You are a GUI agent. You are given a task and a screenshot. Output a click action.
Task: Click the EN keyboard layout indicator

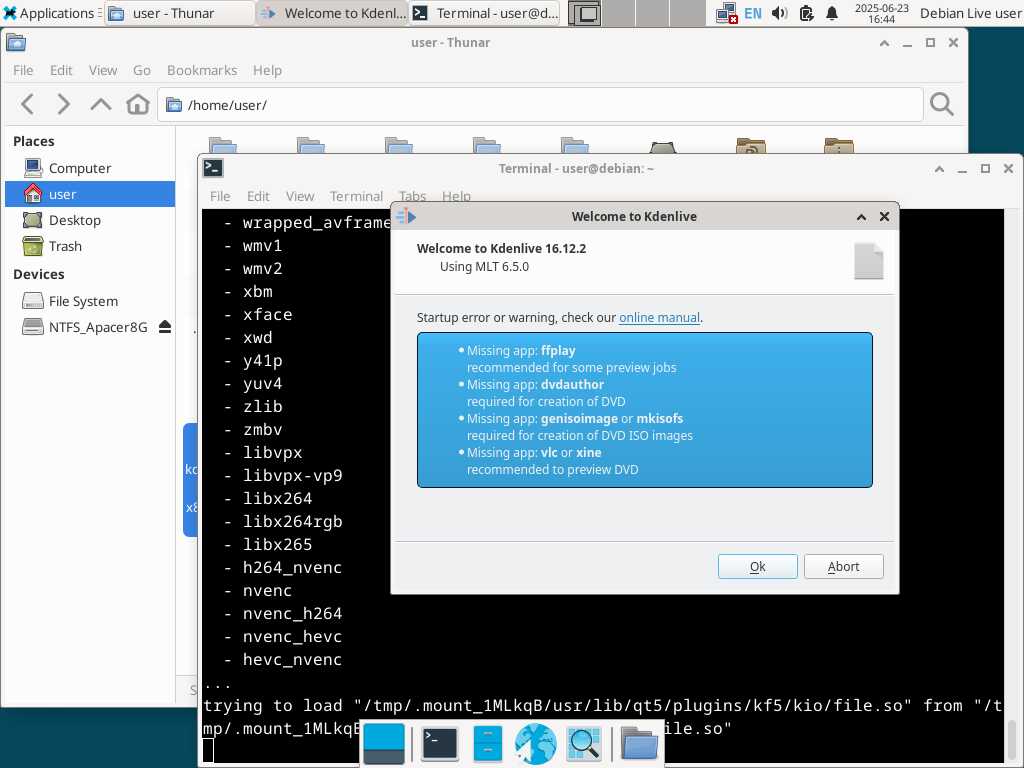(x=752, y=13)
